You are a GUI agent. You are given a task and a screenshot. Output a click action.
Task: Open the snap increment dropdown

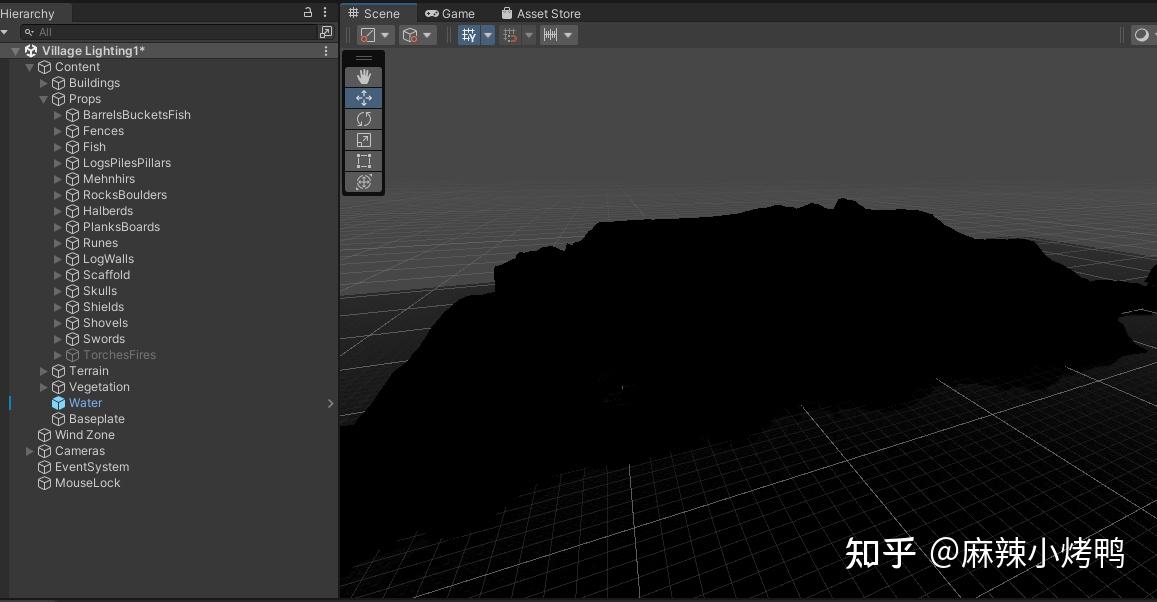(x=567, y=34)
